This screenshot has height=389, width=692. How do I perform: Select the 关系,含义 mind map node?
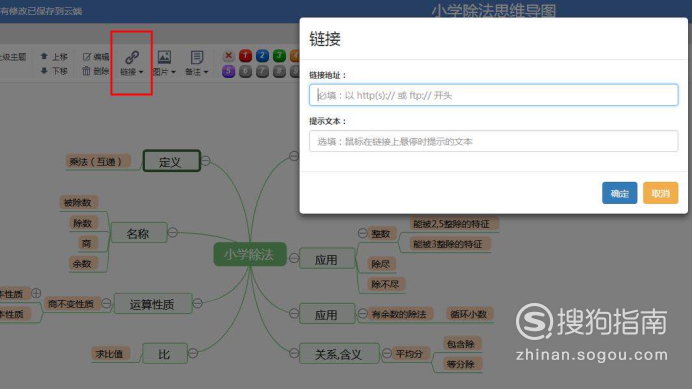click(339, 354)
